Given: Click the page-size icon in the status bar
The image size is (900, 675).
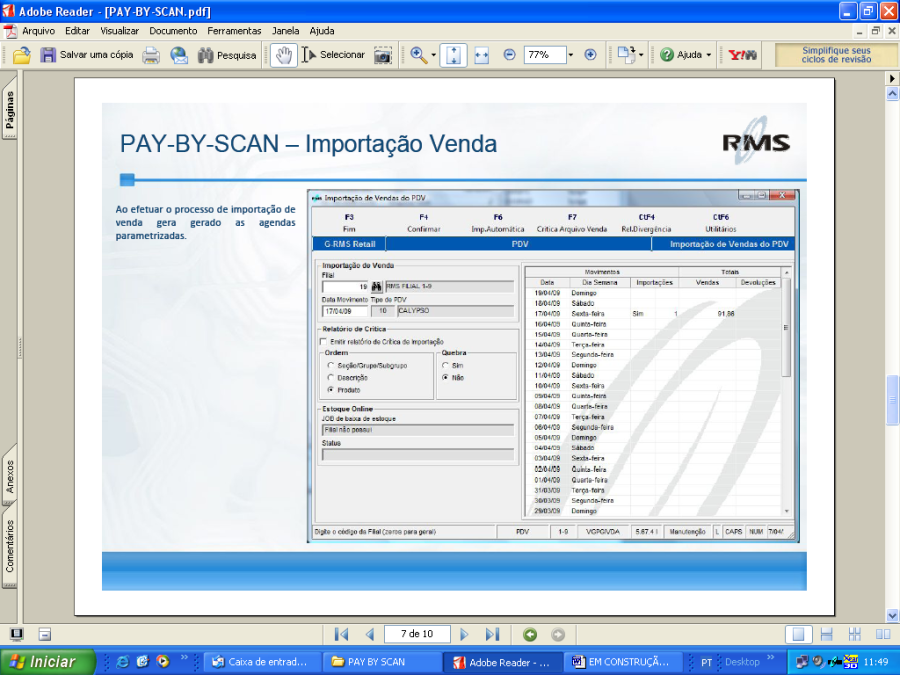Looking at the screenshot, I should (45, 634).
